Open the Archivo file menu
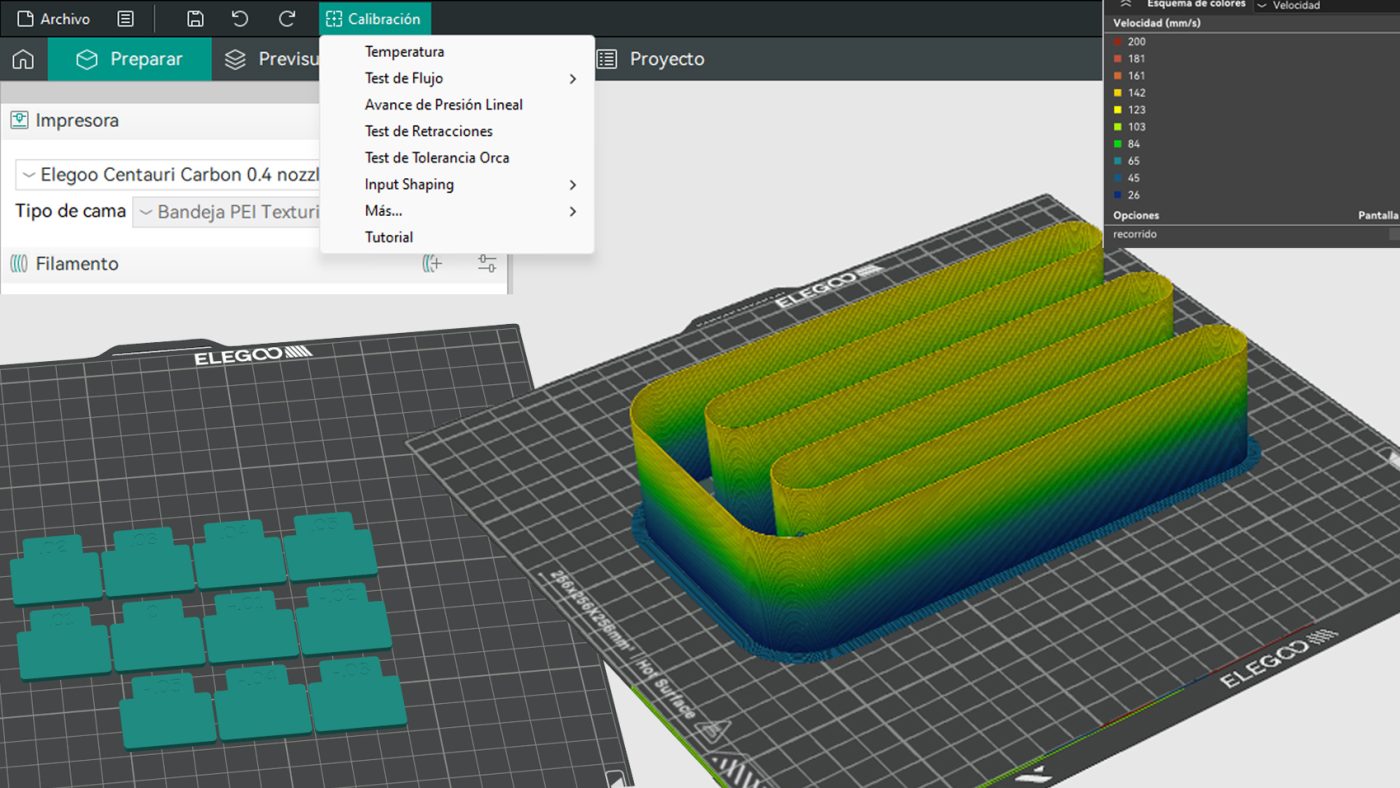The width and height of the screenshot is (1400, 788). click(54, 19)
